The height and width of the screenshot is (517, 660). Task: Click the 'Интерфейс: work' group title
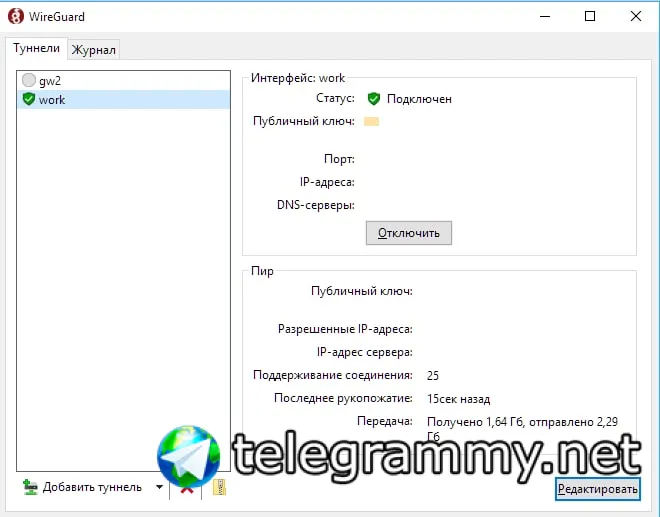tap(298, 78)
